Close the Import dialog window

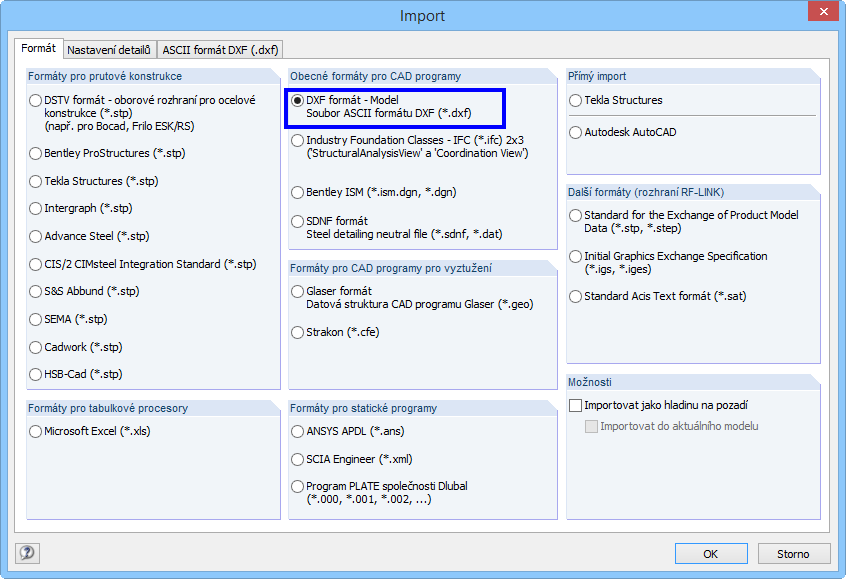pyautogui.click(x=820, y=14)
